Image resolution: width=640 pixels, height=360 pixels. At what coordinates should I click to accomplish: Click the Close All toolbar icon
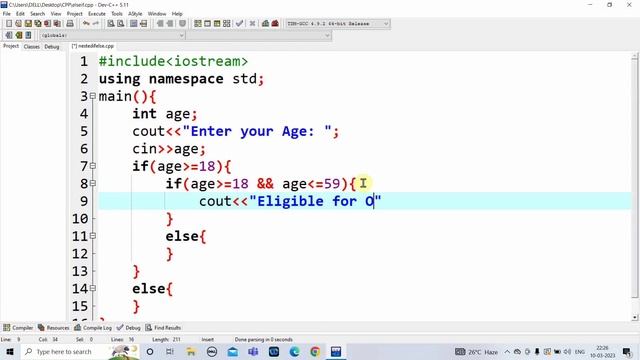coord(57,24)
